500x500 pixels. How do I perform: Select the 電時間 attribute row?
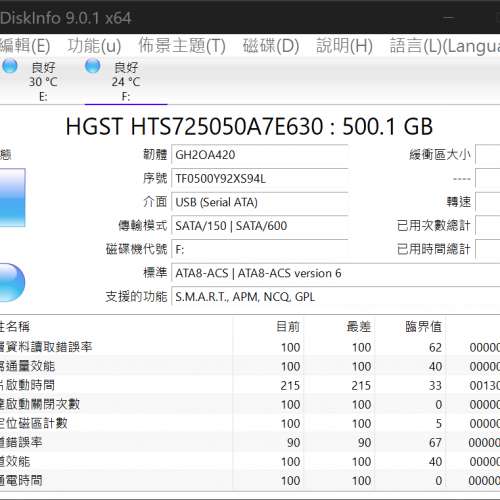[x=250, y=480]
